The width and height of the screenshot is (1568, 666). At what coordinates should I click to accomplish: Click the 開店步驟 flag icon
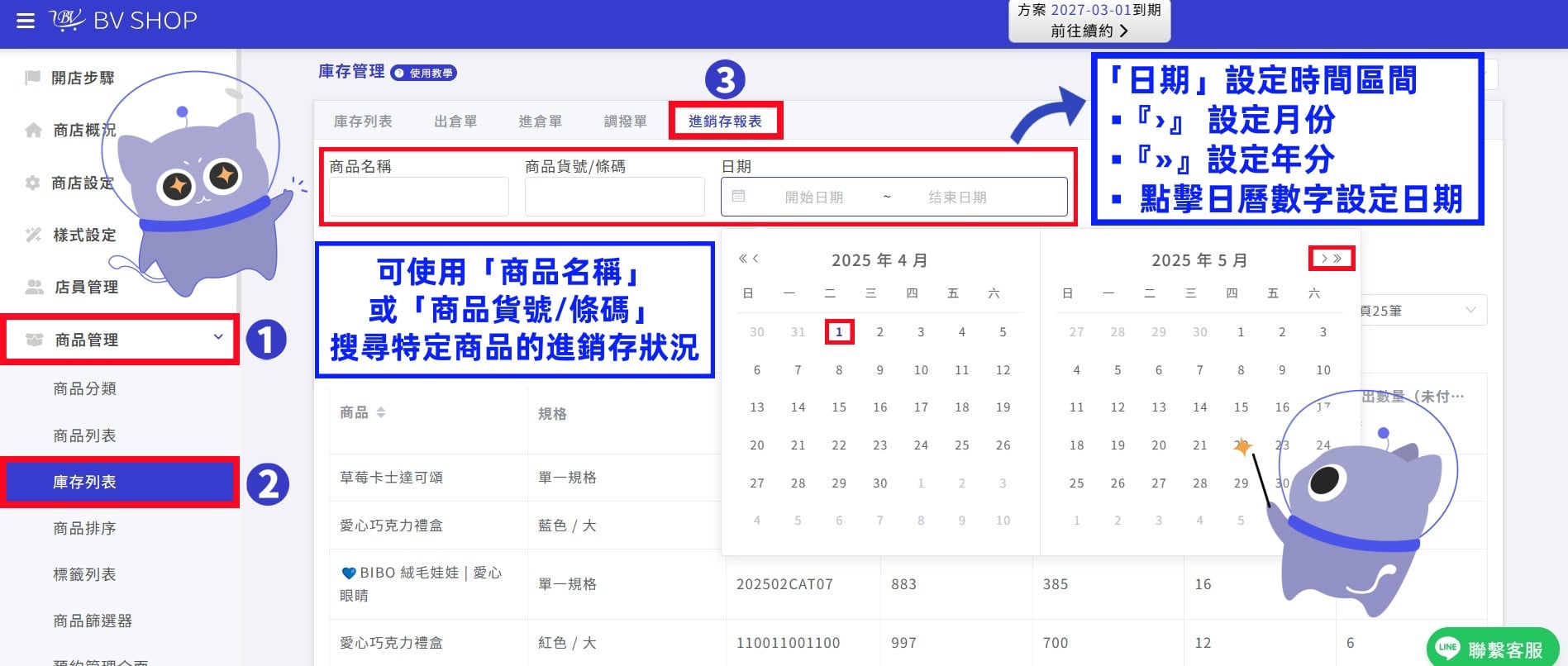pyautogui.click(x=33, y=78)
